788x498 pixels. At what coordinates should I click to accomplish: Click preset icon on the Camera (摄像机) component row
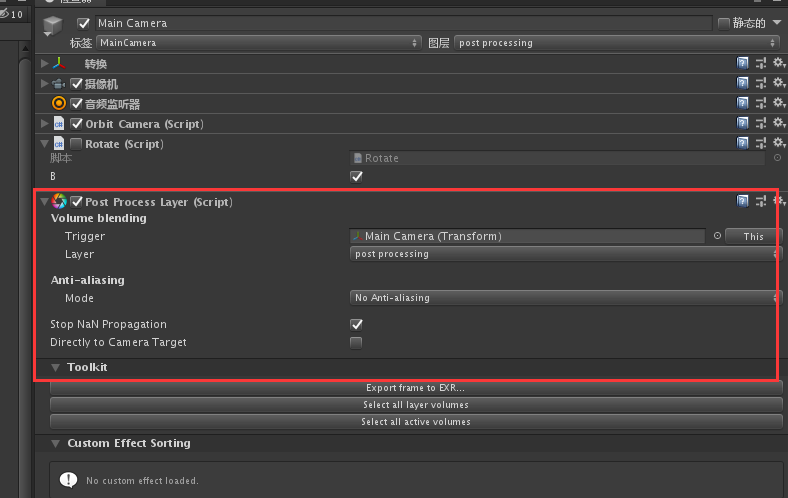[x=761, y=83]
